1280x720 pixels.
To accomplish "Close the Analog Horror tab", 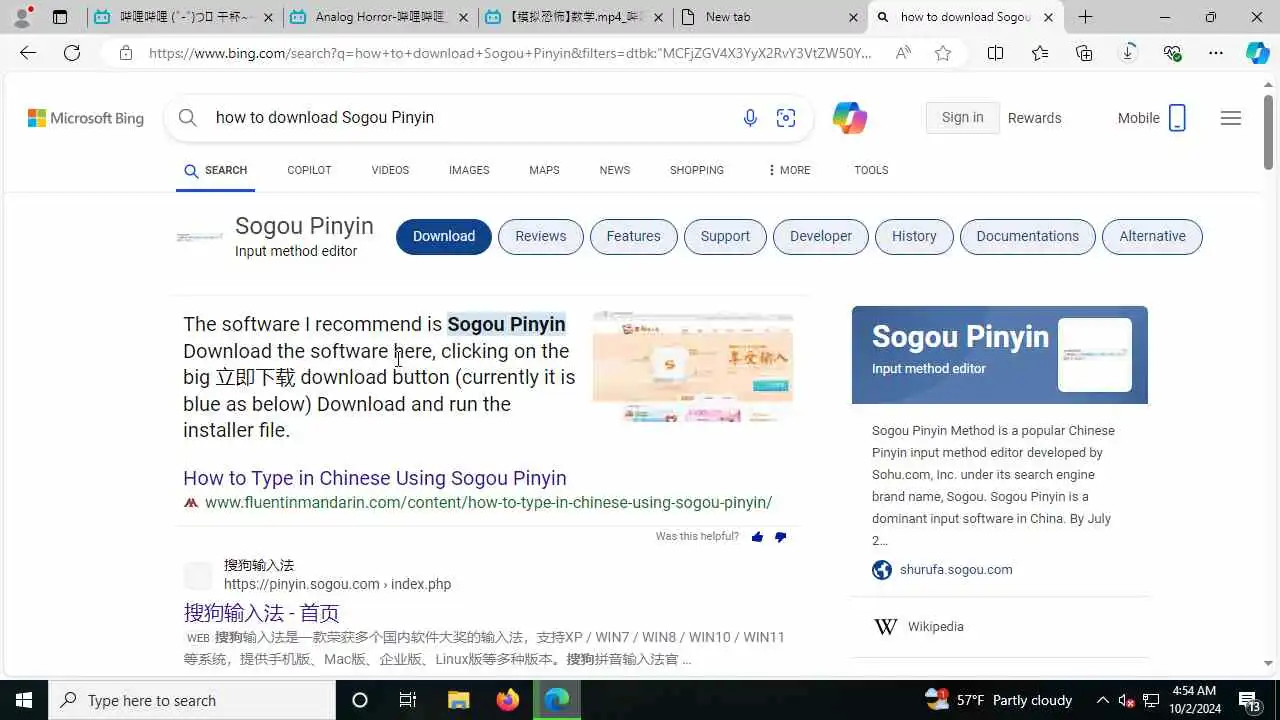I will tap(463, 17).
